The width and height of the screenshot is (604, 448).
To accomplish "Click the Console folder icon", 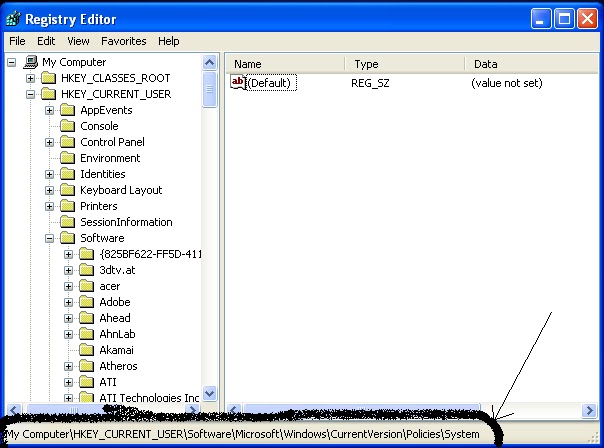I will click(x=68, y=126).
